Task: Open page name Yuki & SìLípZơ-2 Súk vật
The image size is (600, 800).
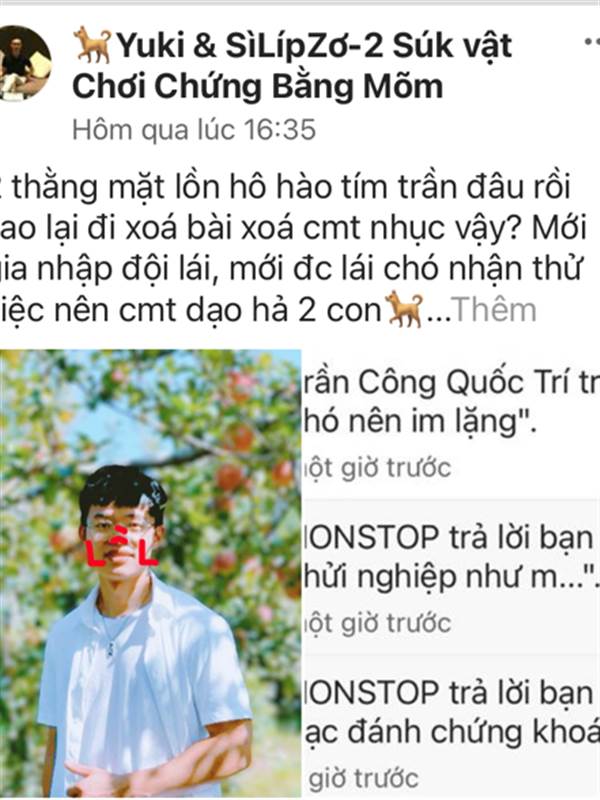Action: 292,45
